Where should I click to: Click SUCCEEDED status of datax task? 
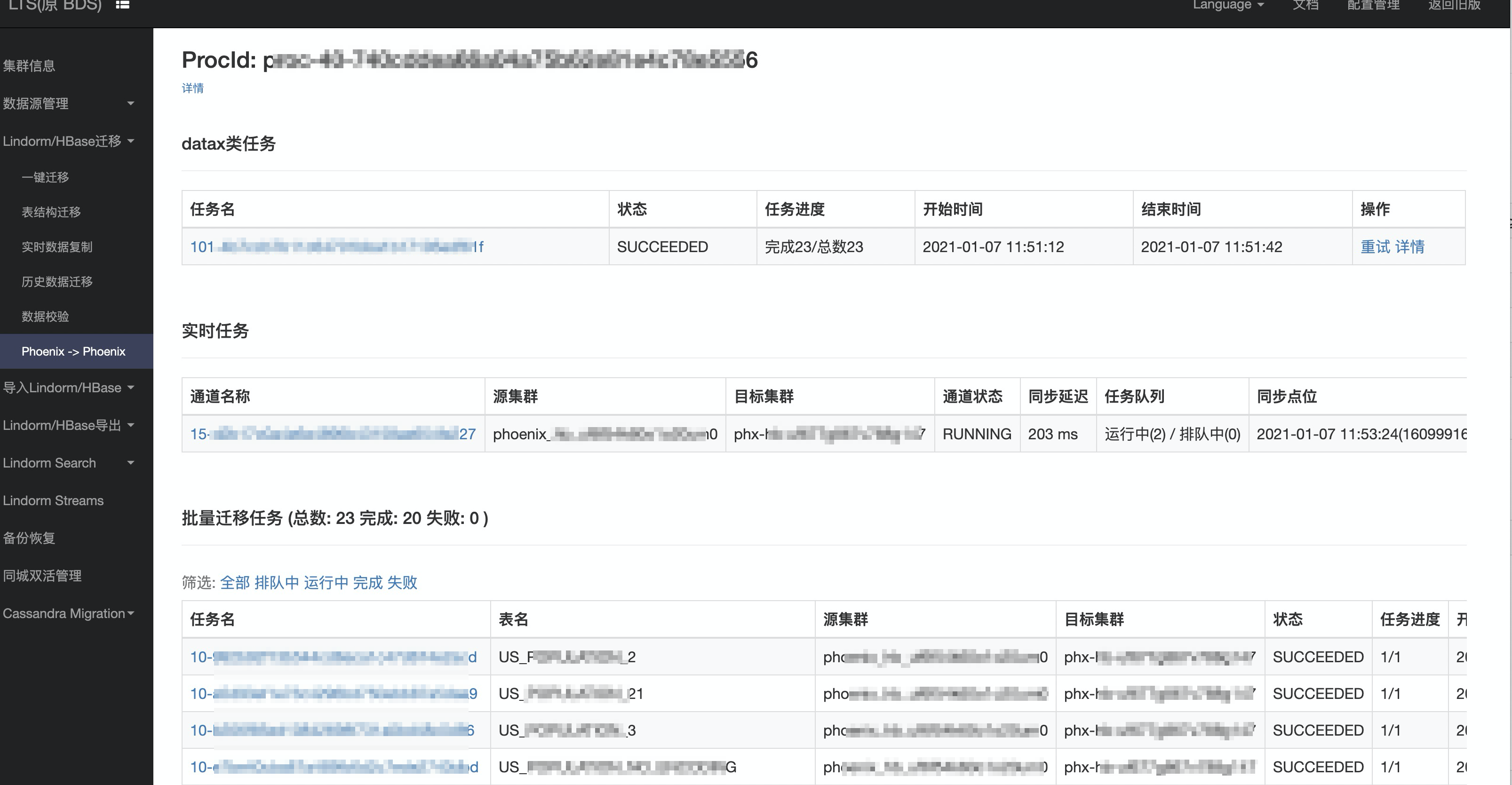[x=662, y=246]
